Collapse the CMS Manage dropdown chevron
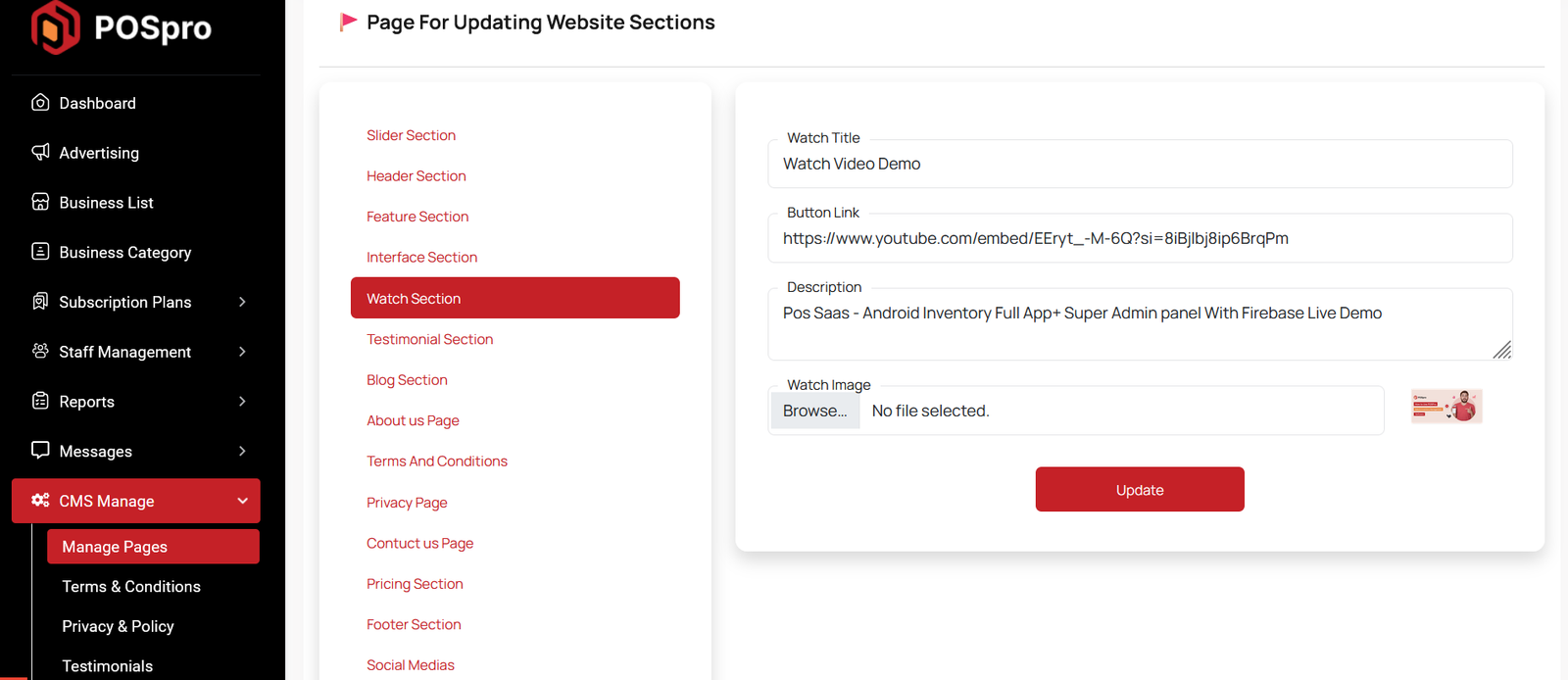Viewport: 1568px width, 680px height. coord(242,501)
